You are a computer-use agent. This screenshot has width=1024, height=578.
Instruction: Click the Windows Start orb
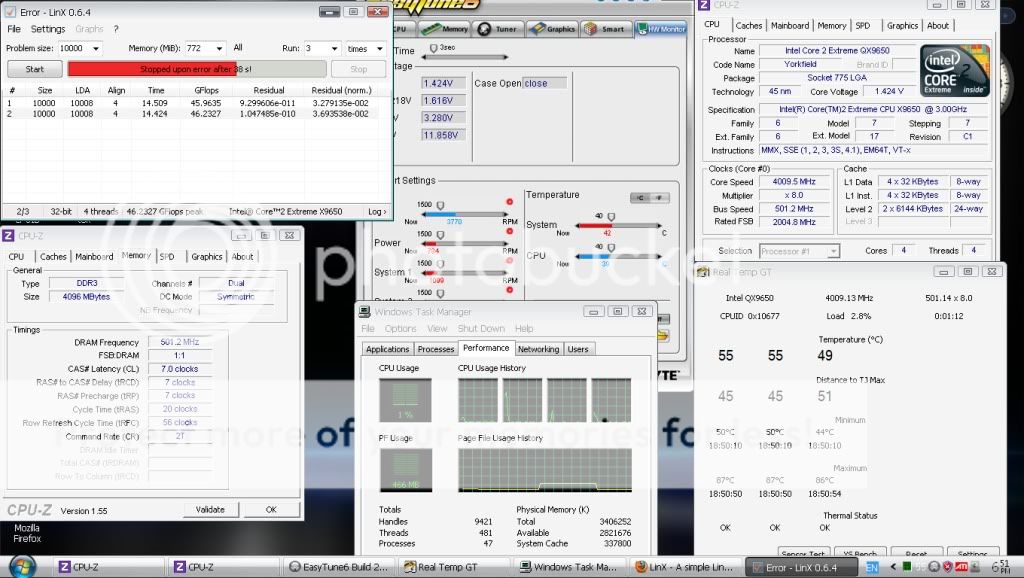[22, 566]
